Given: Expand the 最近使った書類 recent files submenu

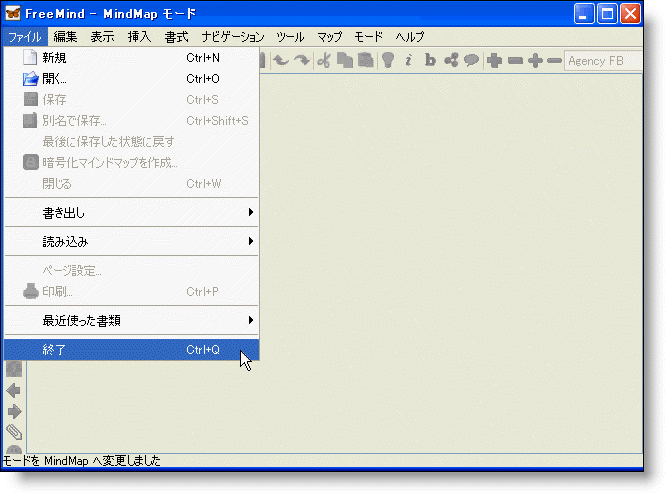Looking at the screenshot, I should (x=131, y=320).
